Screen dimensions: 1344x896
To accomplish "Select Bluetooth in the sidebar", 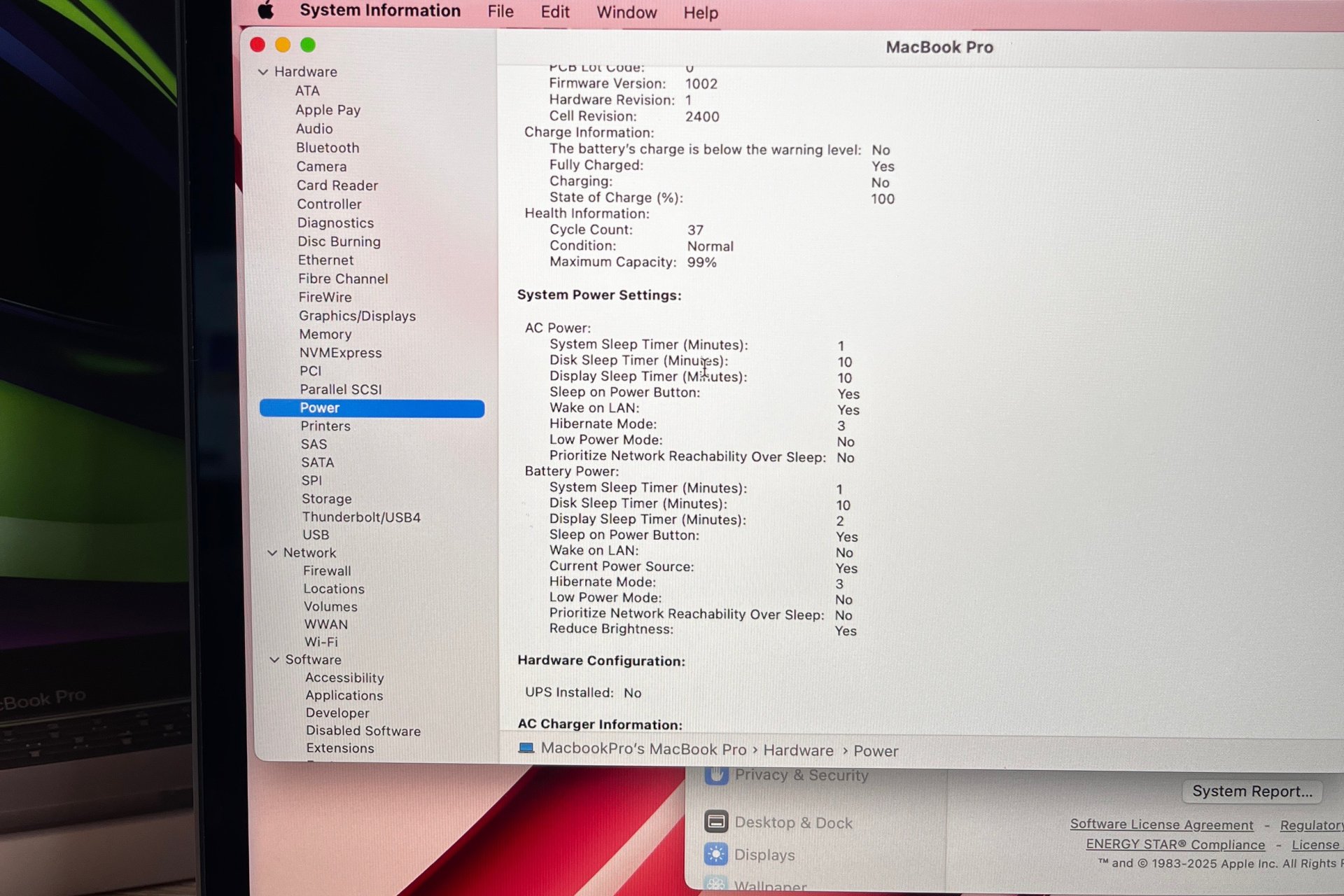I will pyautogui.click(x=328, y=148).
